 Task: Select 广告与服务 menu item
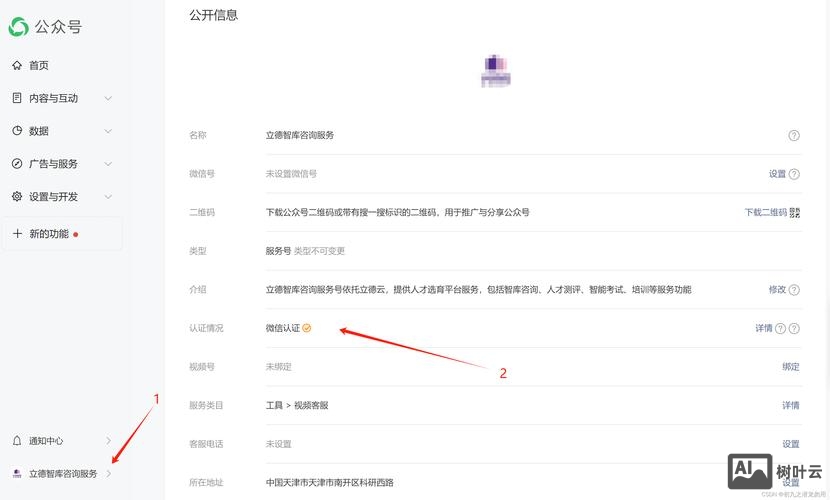53,163
